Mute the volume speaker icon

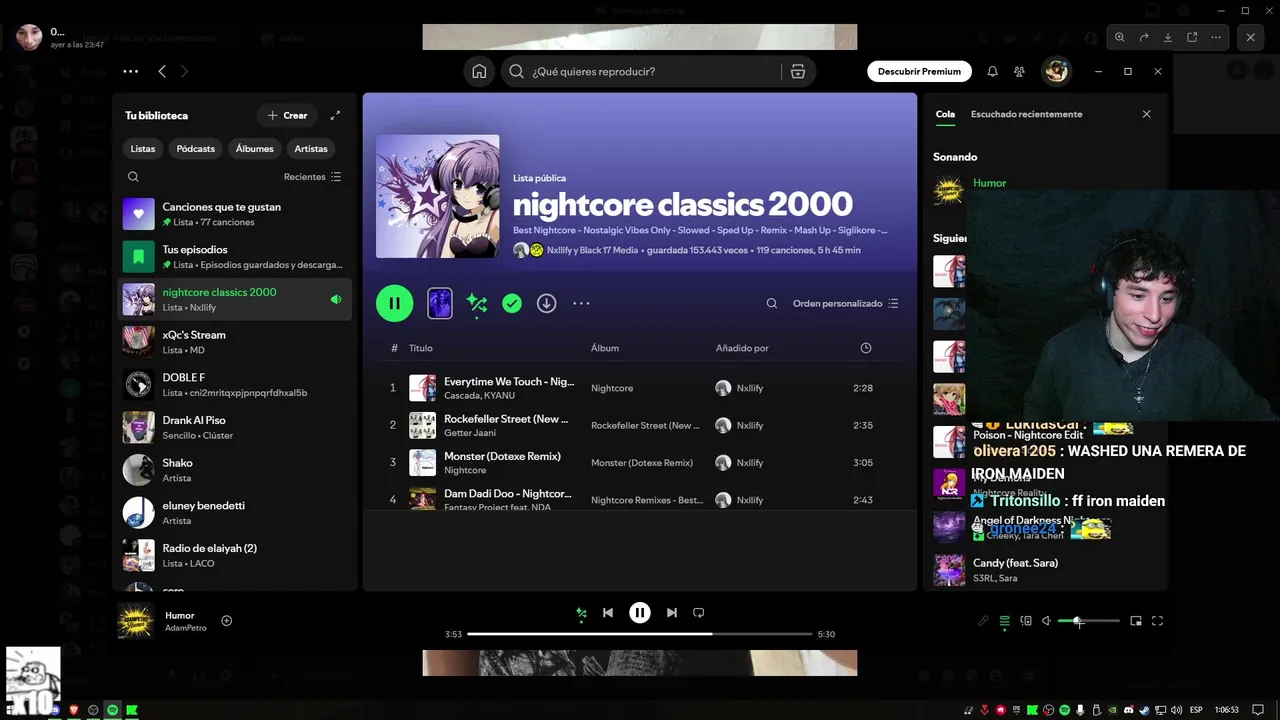(1046, 621)
